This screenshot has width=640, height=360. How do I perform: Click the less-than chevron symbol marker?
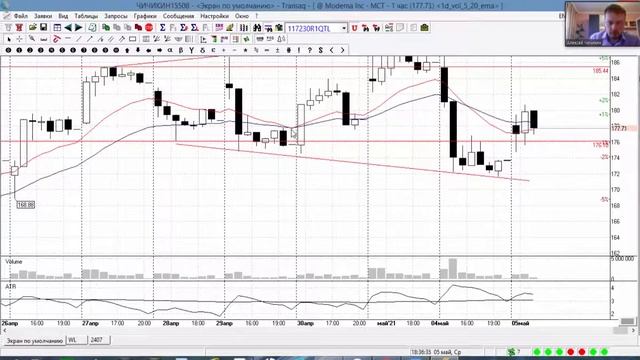pos(331,50)
